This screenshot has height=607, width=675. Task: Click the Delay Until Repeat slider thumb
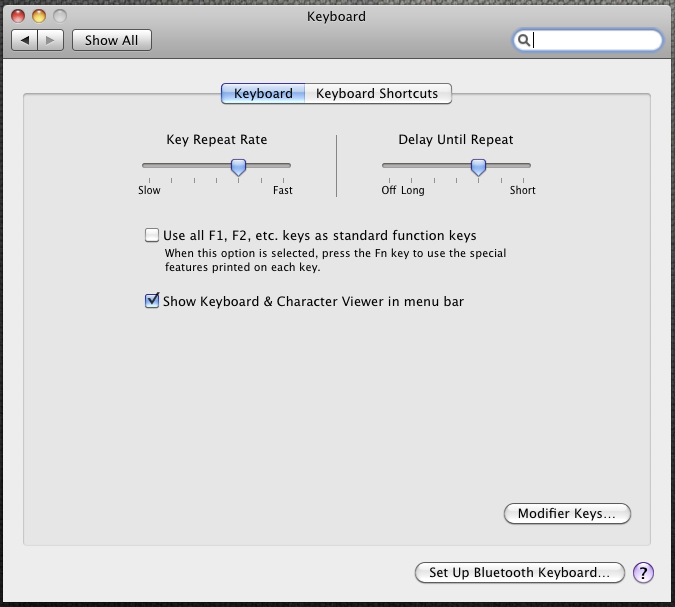(478, 167)
